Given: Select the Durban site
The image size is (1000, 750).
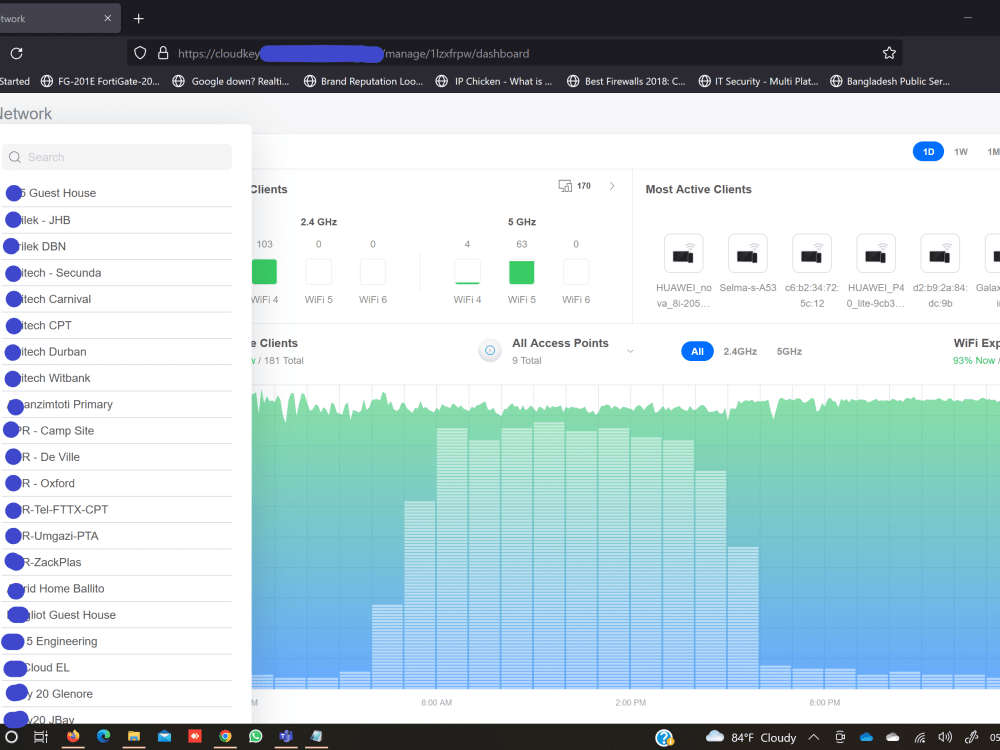Looking at the screenshot, I should click(117, 351).
